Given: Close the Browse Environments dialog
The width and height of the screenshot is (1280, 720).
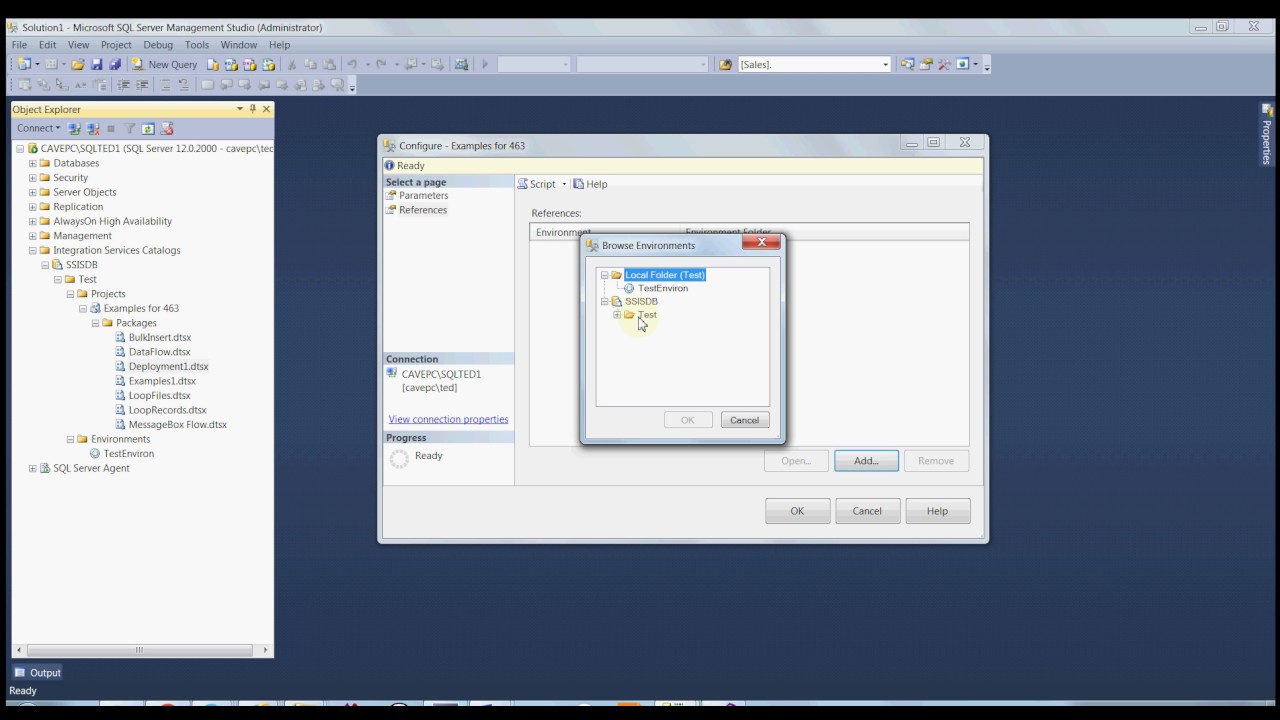Looking at the screenshot, I should (762, 242).
